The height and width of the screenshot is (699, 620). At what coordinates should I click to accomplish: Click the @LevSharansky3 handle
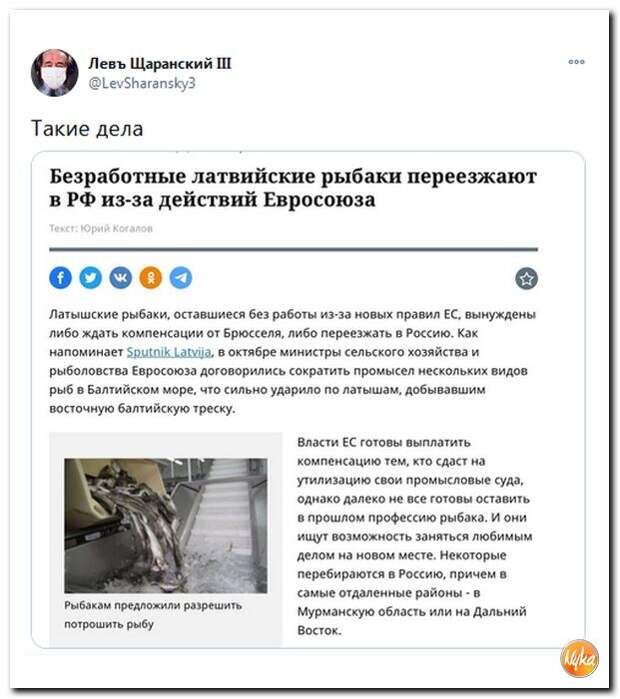(x=142, y=83)
